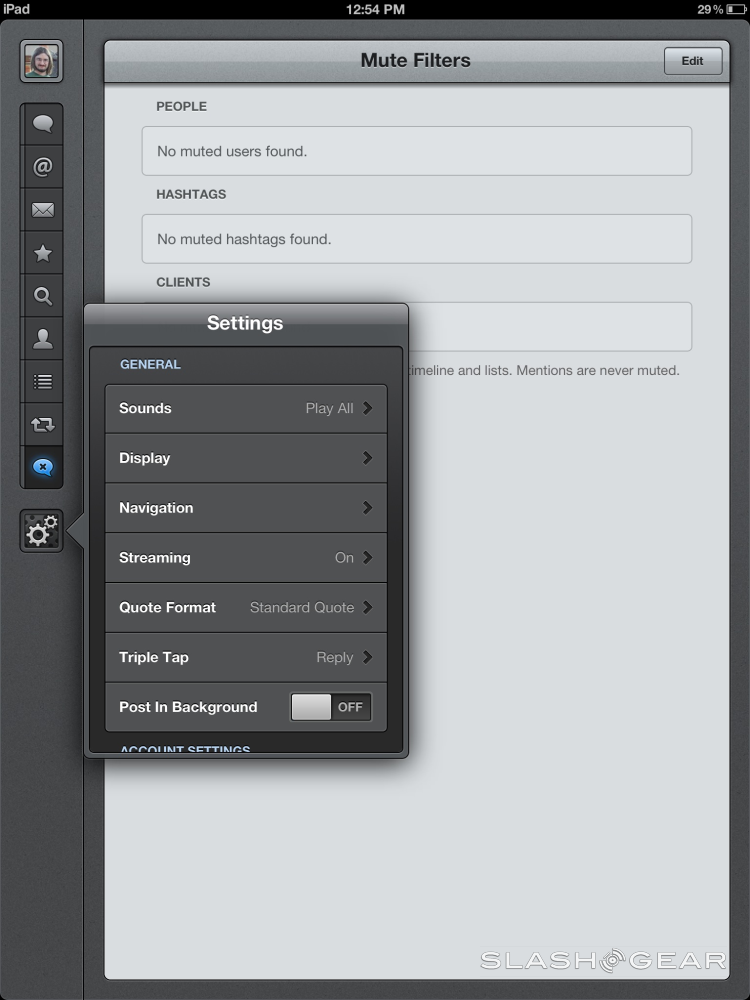This screenshot has height=1000, width=750.
Task: Open the Navigation settings row
Action: click(x=245, y=508)
